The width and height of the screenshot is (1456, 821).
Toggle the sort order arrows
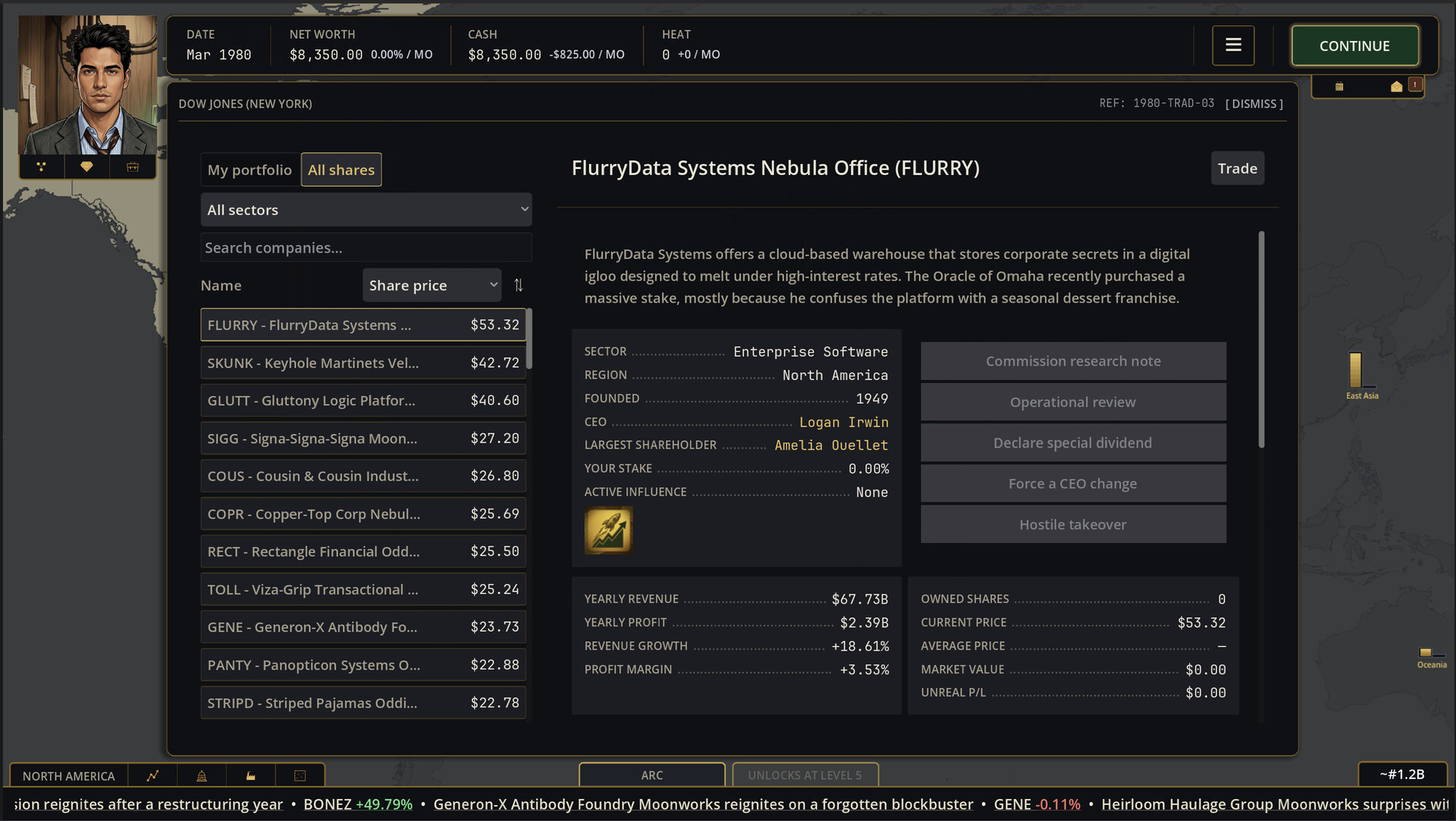click(518, 285)
